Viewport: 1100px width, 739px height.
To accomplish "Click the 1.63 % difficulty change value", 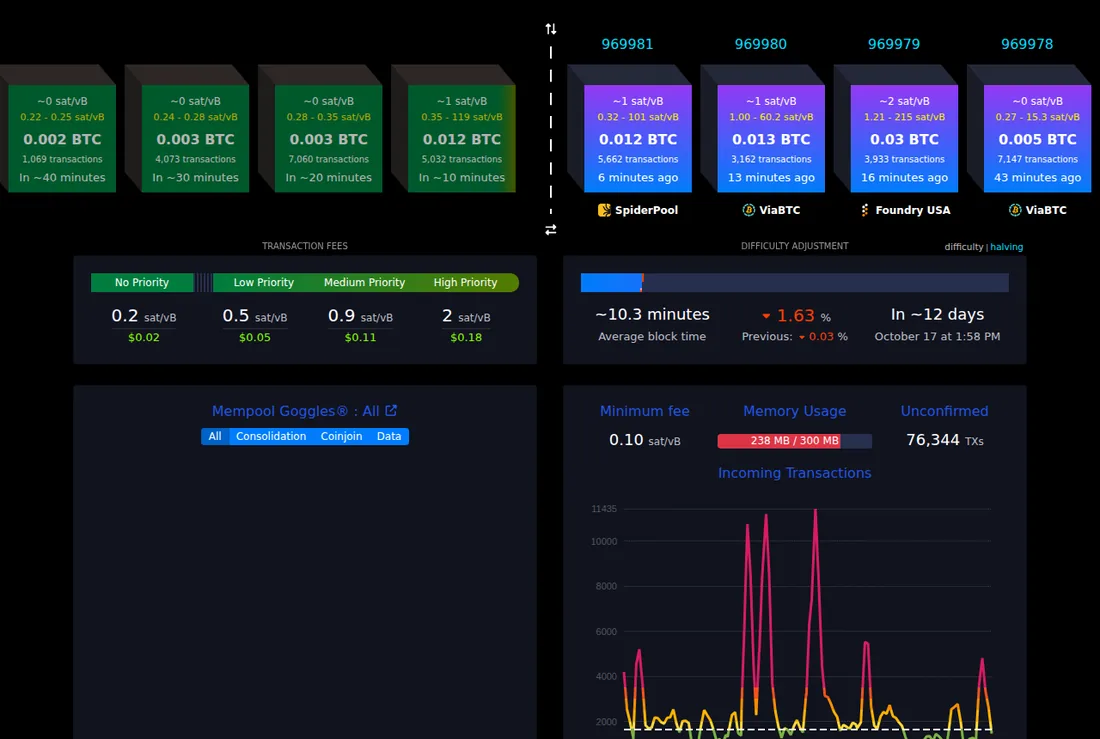I will (x=796, y=316).
